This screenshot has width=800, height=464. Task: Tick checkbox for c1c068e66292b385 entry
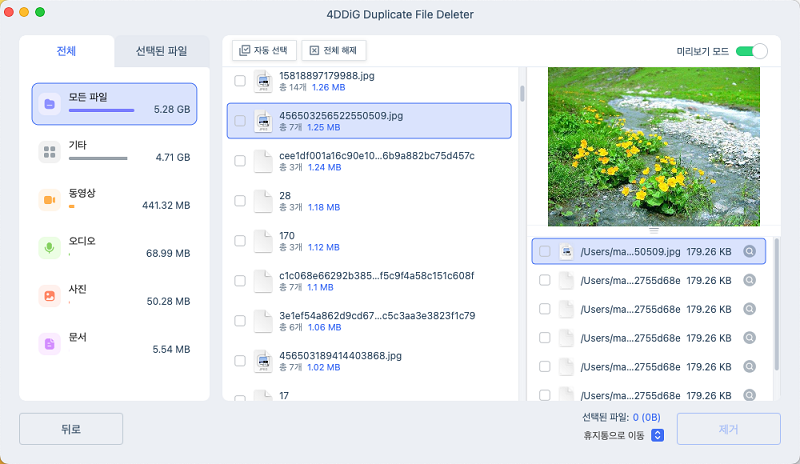(x=240, y=281)
